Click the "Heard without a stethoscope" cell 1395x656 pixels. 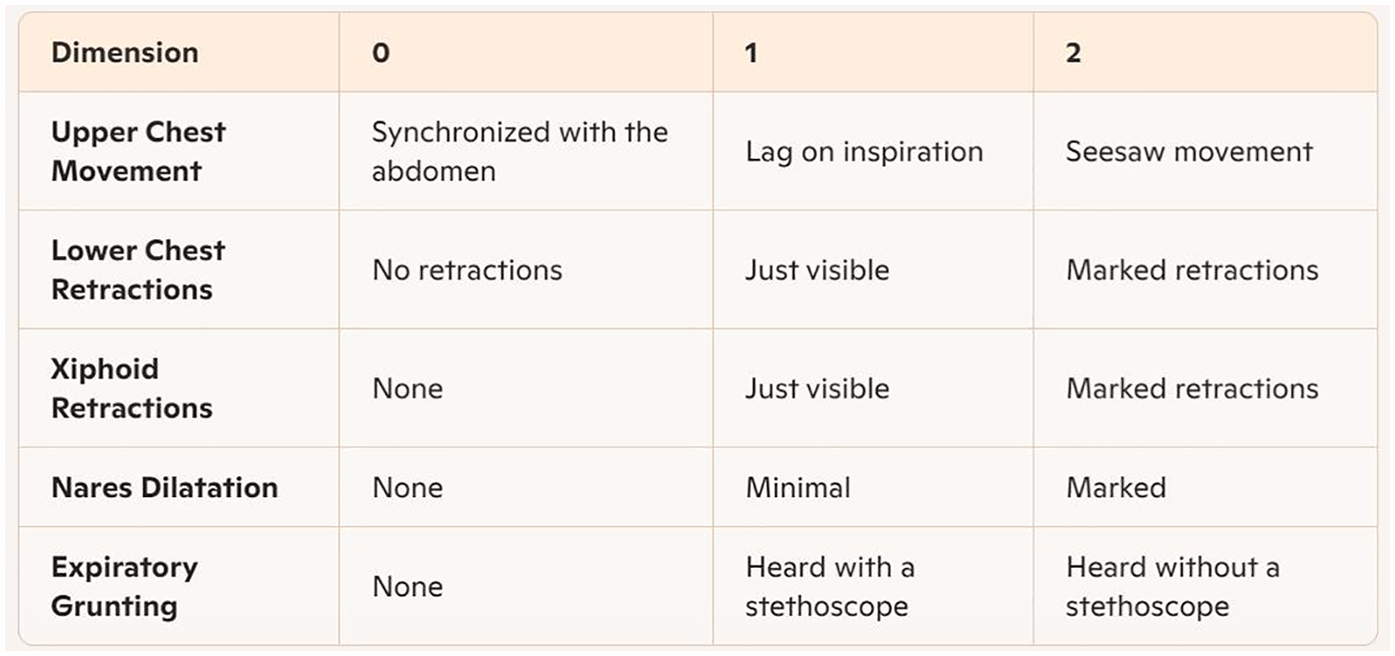(1172, 586)
